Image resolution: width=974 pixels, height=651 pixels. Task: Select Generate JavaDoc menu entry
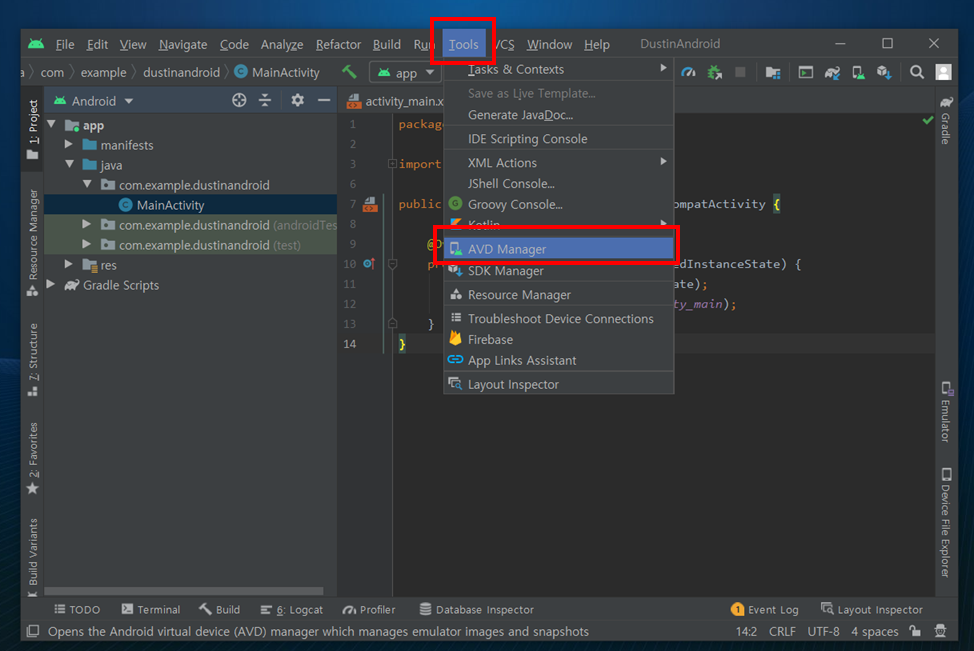559,115
